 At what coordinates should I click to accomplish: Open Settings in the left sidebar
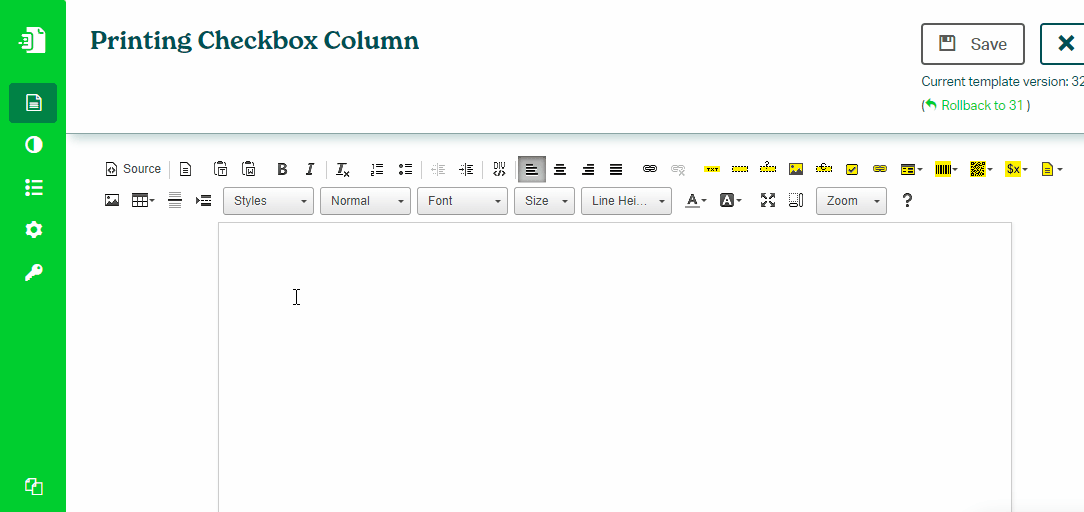pos(34,230)
